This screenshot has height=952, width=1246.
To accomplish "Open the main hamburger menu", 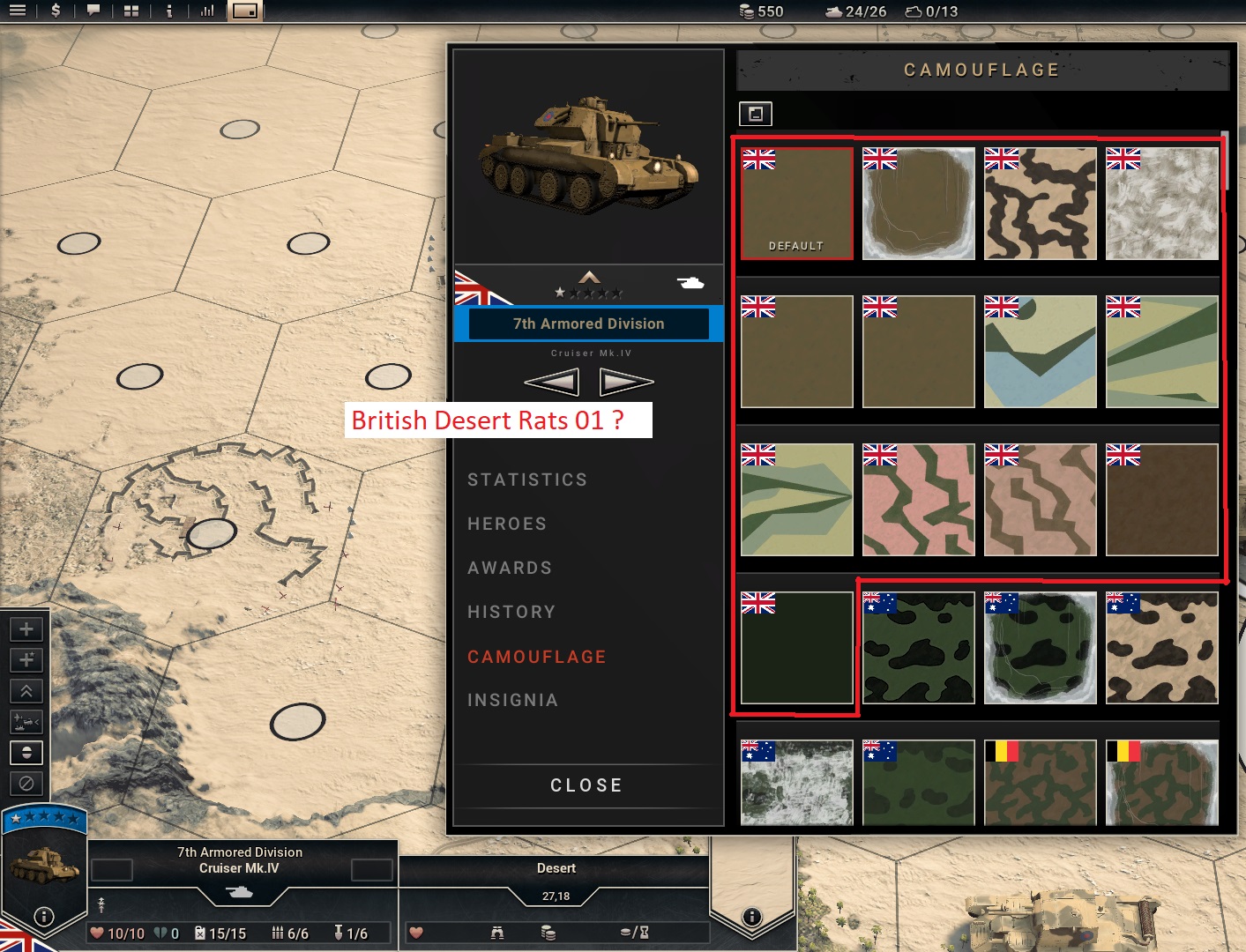I will pos(17,11).
